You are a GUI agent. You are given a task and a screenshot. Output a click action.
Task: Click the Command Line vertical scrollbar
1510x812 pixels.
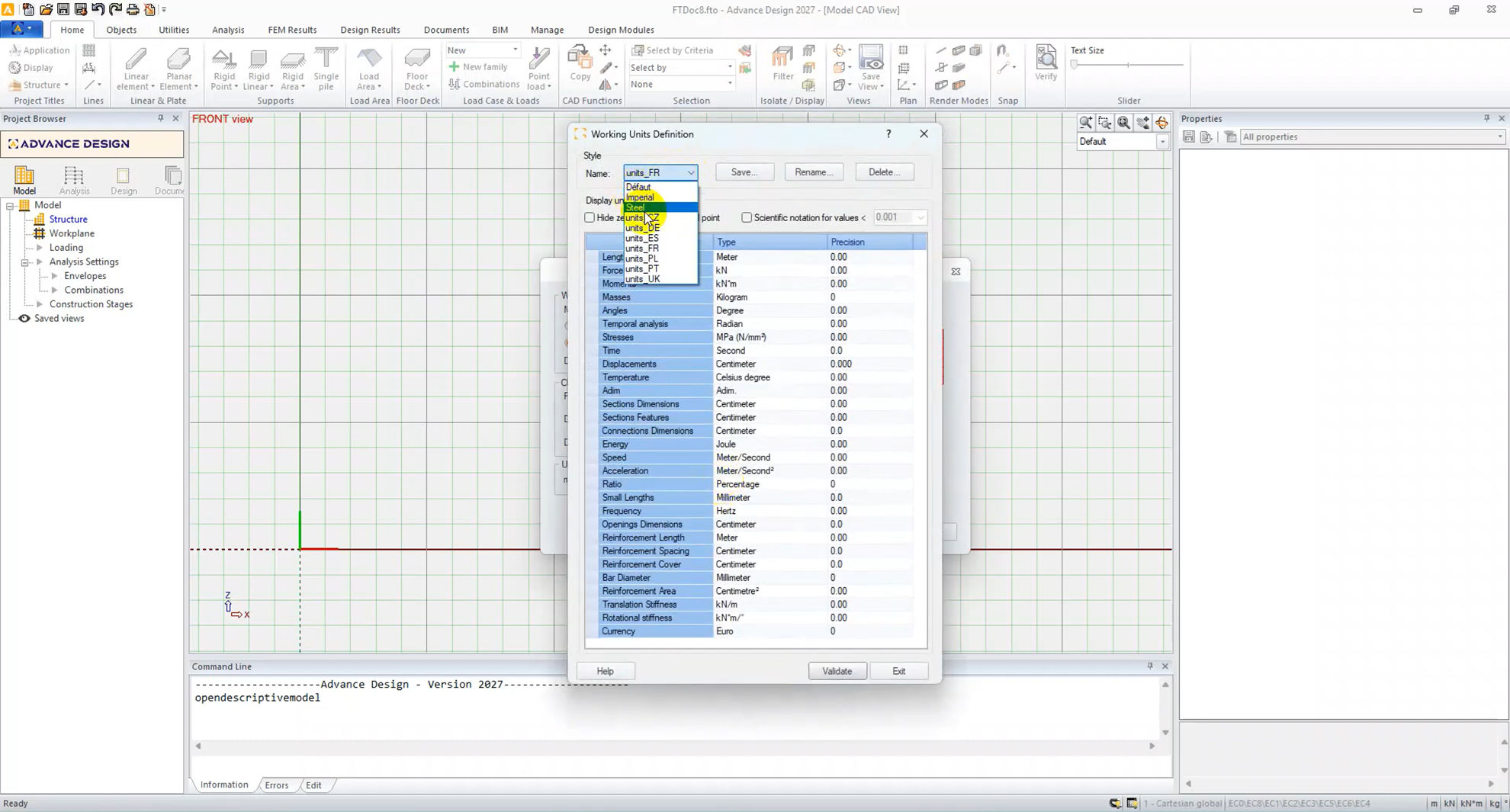1165,708
